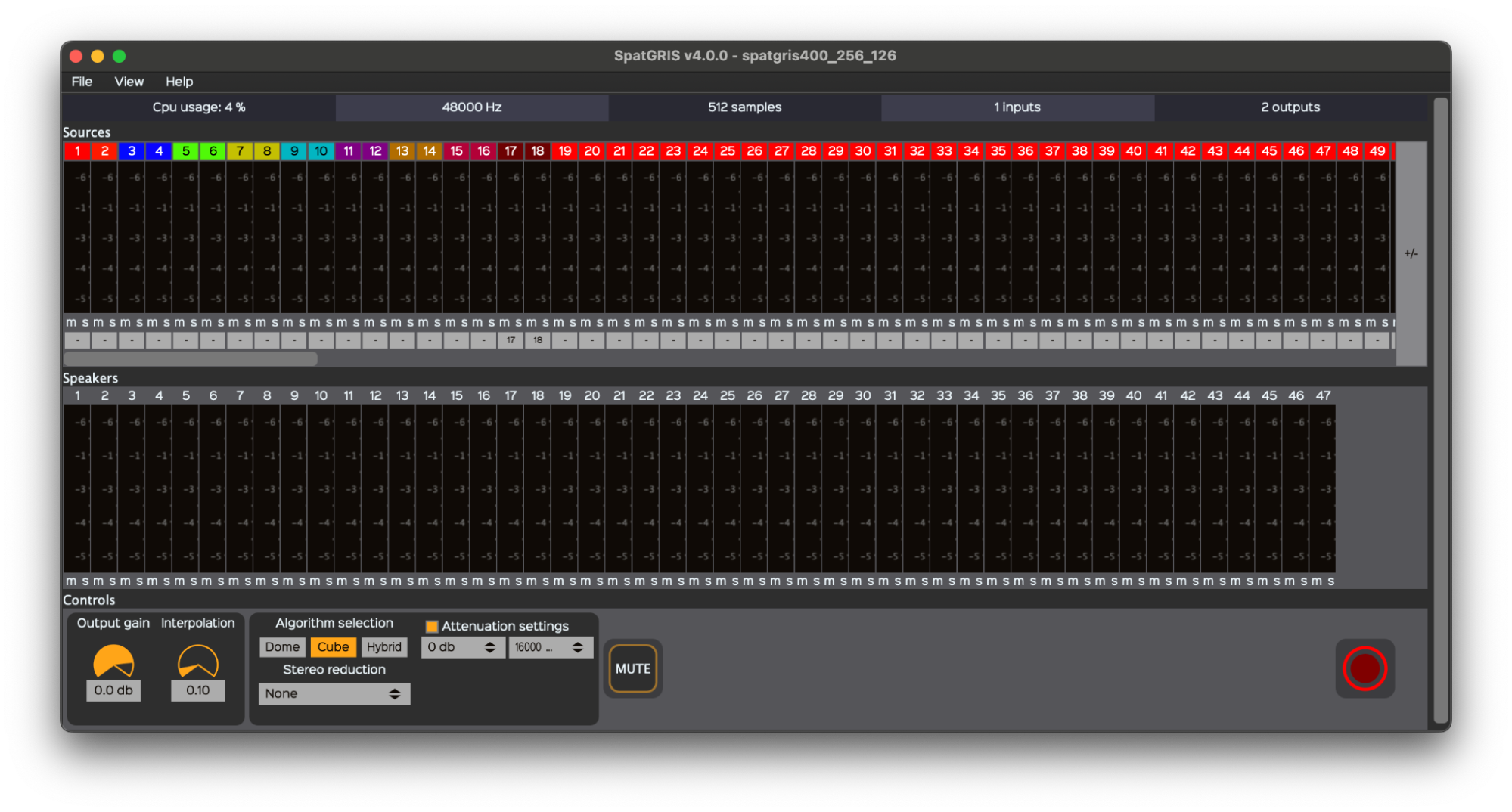Click the Interpolation knob
Screen dimensions: 1512x812
(197, 662)
